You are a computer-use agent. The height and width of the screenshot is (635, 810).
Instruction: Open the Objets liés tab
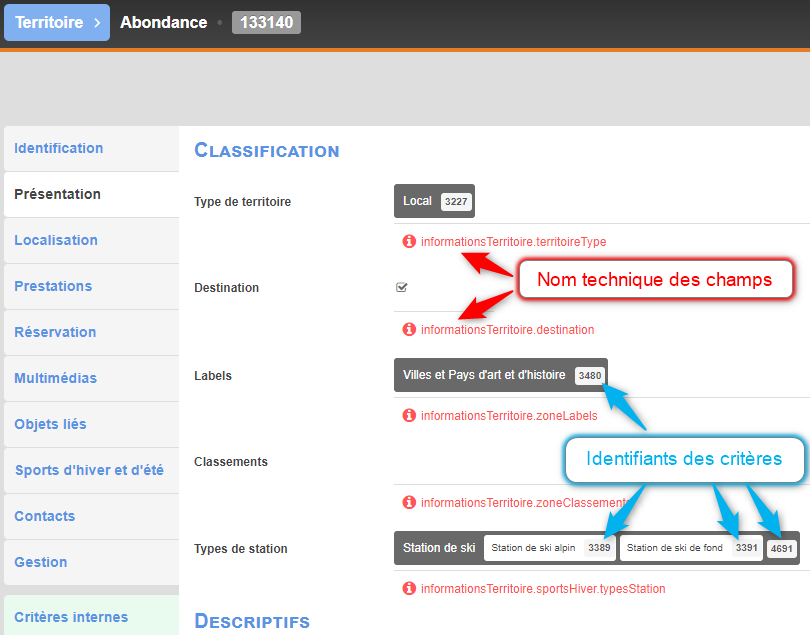(x=91, y=424)
